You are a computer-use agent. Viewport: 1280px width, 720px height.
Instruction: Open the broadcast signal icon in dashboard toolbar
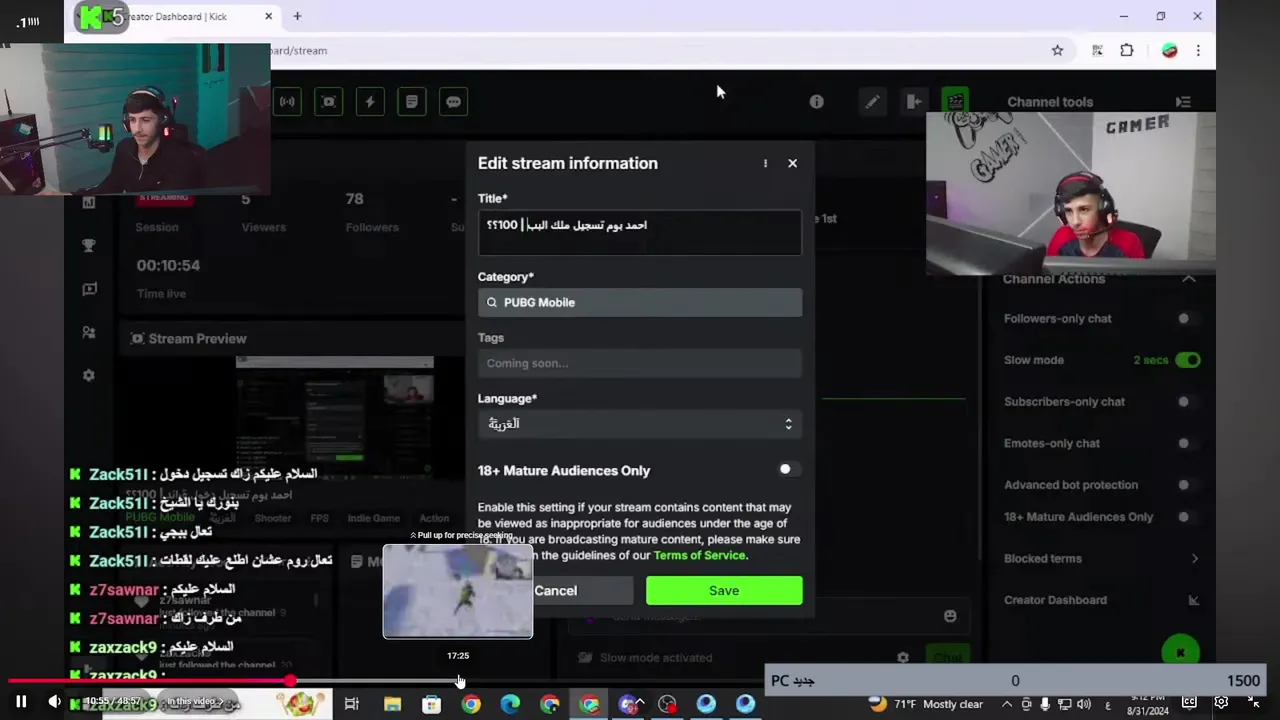(287, 101)
